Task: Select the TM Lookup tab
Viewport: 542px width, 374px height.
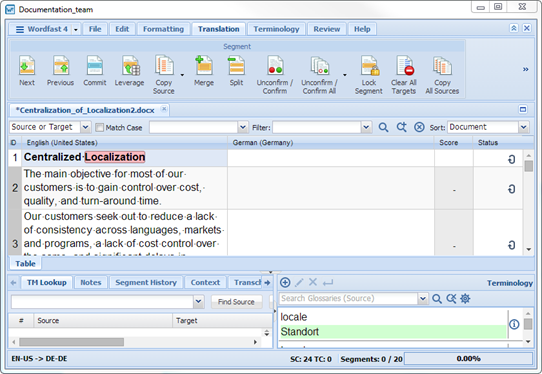Action: click(x=47, y=282)
